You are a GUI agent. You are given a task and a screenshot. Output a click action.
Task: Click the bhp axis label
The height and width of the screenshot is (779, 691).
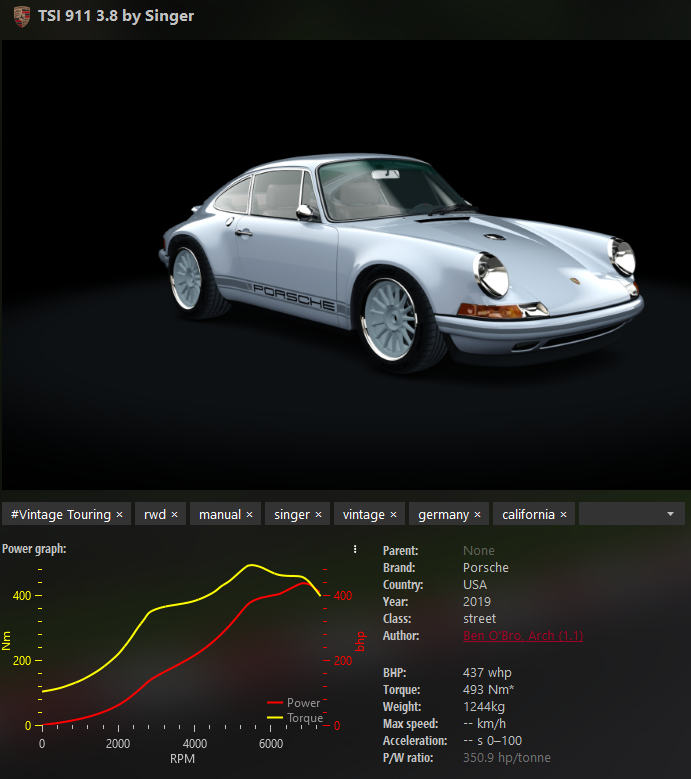(x=360, y=641)
